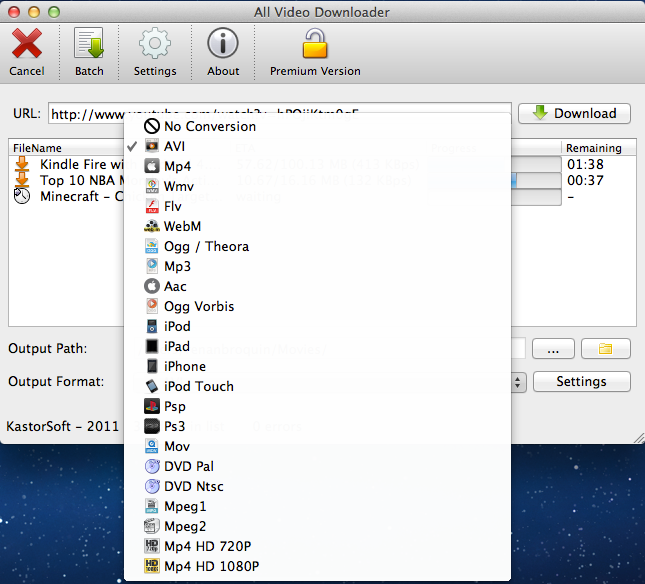645x584 pixels.
Task: Click the Mp4 HD 720P icon
Action: click(152, 546)
